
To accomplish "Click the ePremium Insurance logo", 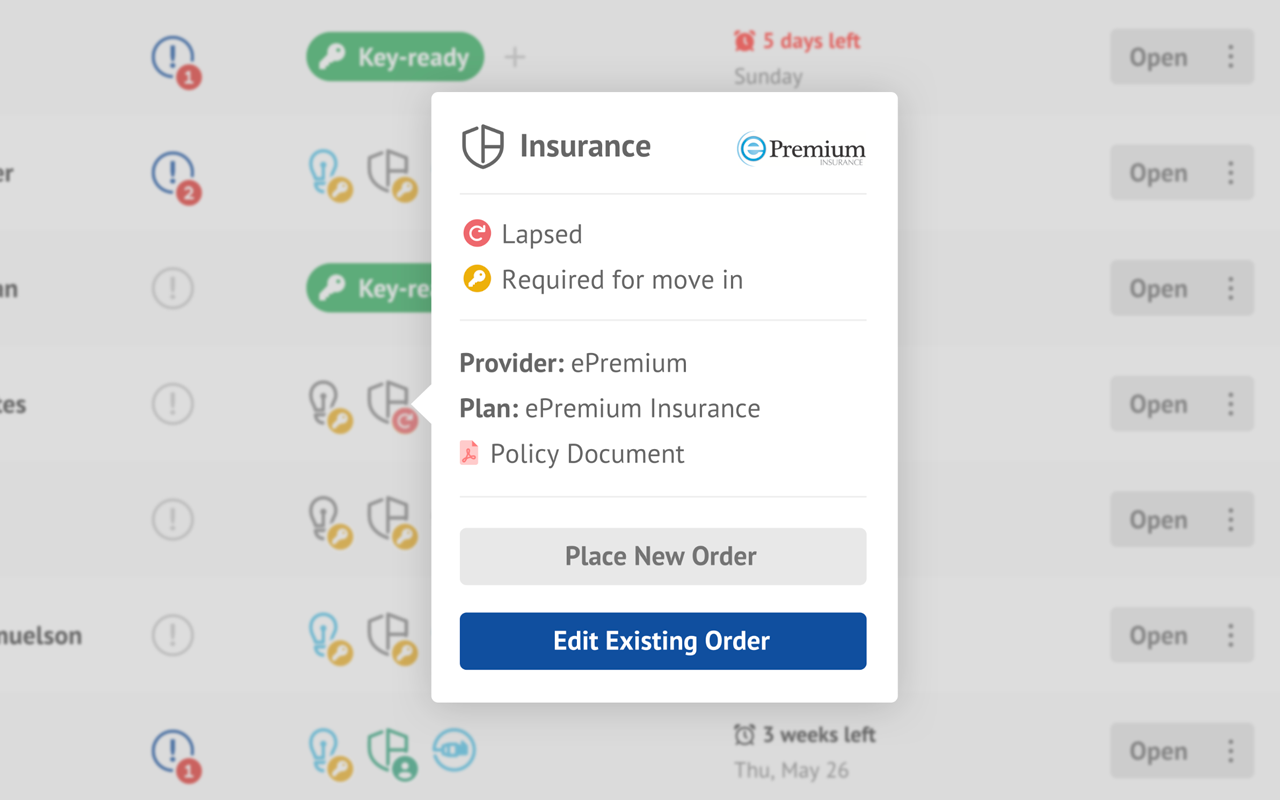I will [801, 149].
